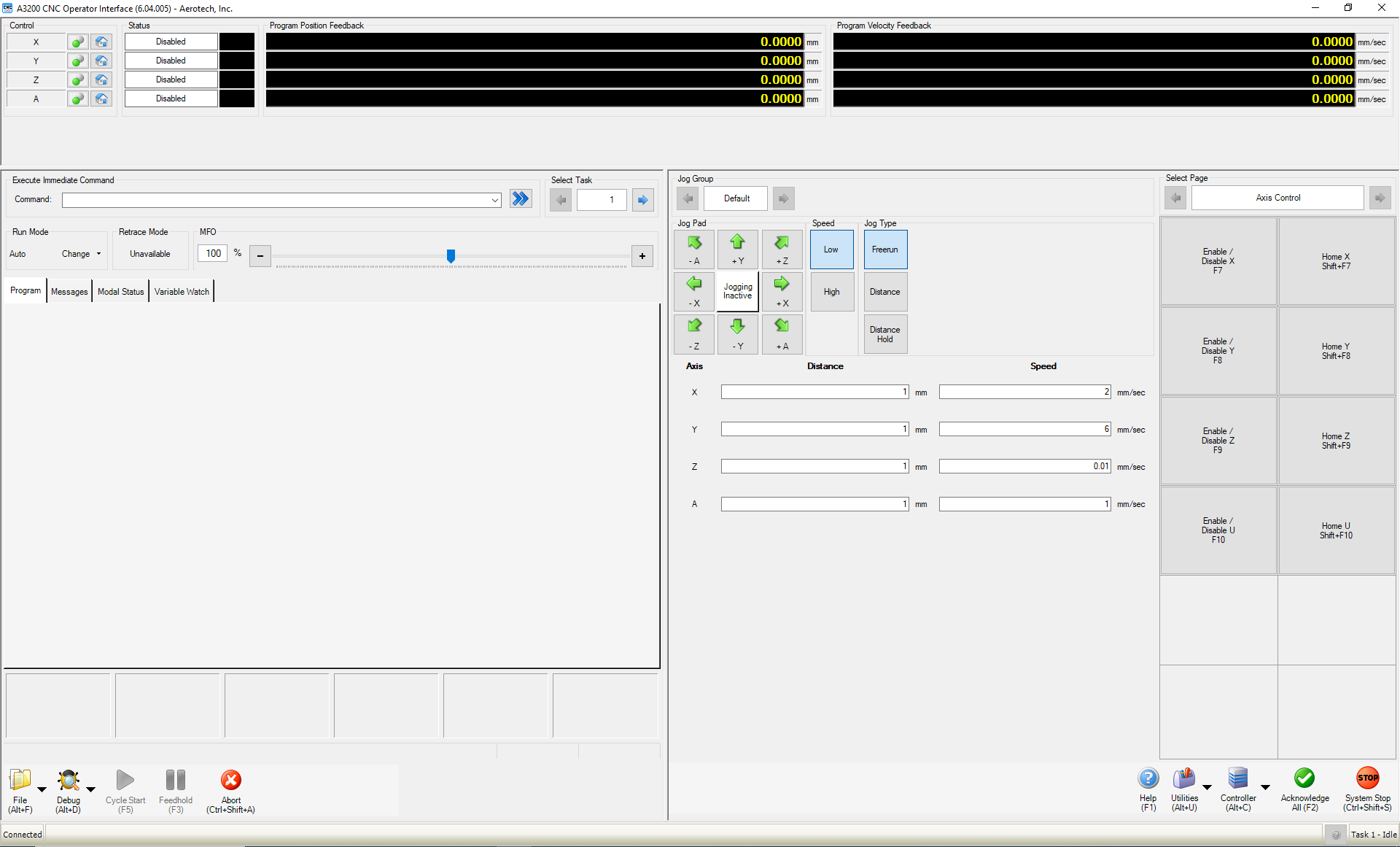Click the home icon for axis Z
Screen dimensions: 1400x847
coord(101,80)
